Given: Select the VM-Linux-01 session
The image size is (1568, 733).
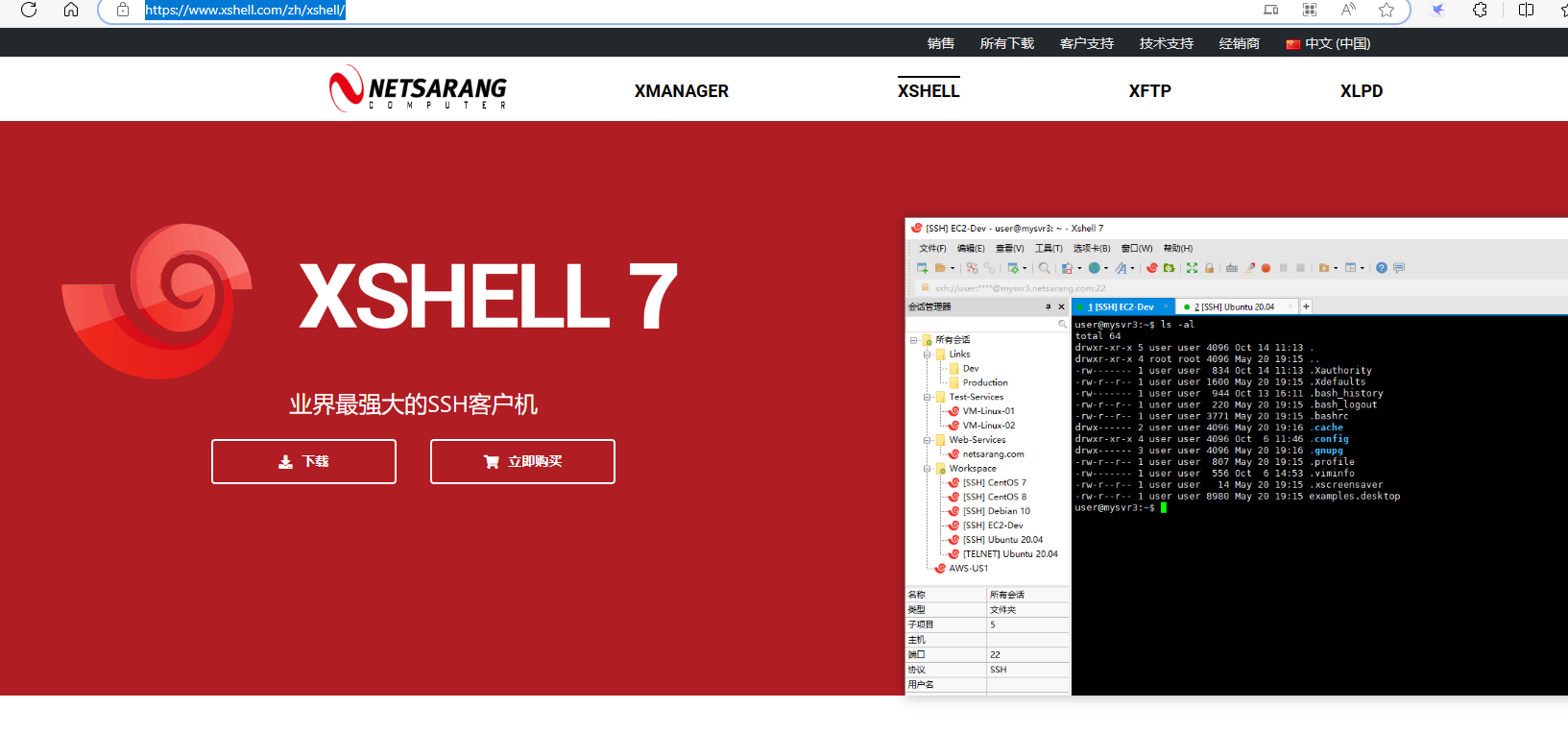Looking at the screenshot, I should [989, 411].
